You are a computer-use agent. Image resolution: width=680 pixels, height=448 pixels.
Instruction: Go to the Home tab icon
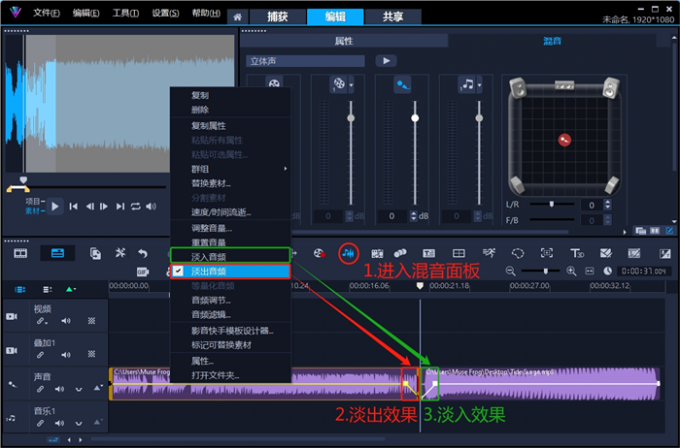pos(237,17)
